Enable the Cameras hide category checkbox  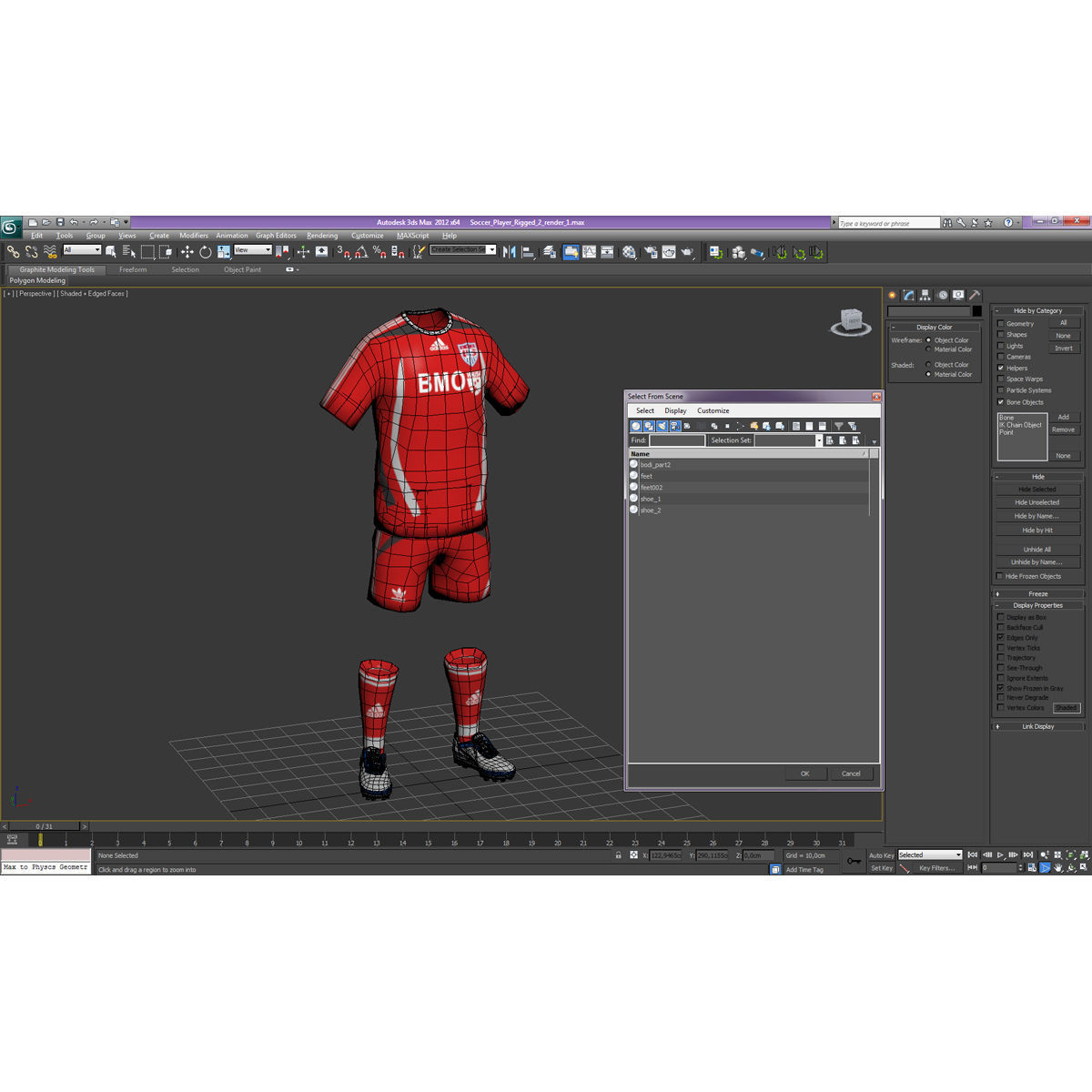tap(1000, 357)
